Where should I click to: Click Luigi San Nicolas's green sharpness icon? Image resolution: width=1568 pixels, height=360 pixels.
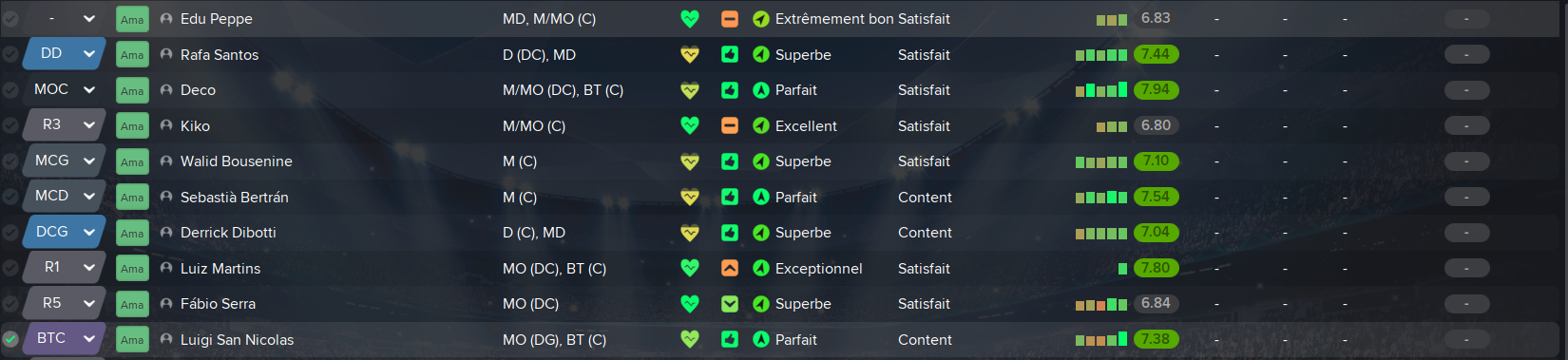click(730, 339)
